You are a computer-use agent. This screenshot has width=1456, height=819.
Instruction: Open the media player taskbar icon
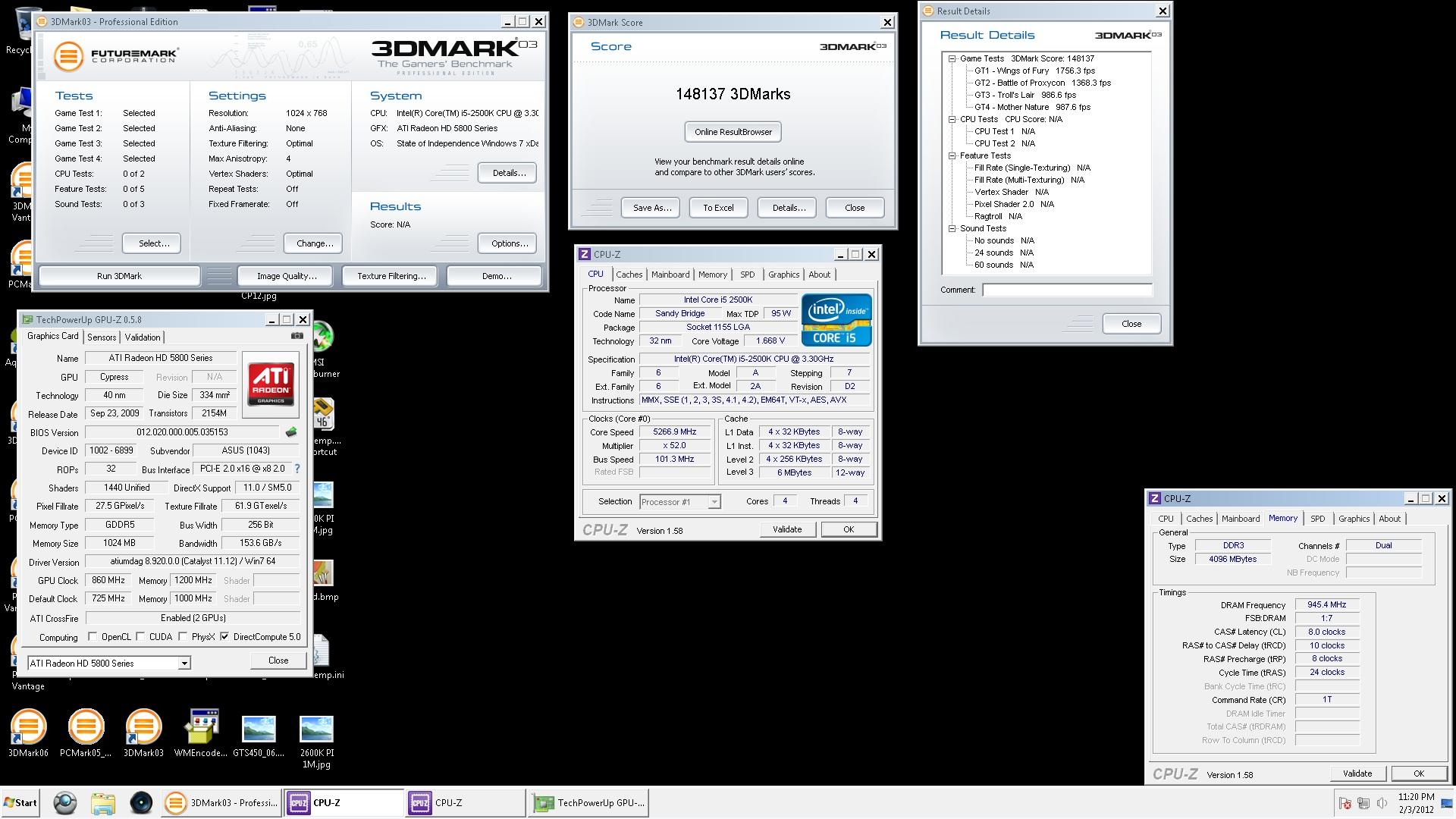coord(141,803)
